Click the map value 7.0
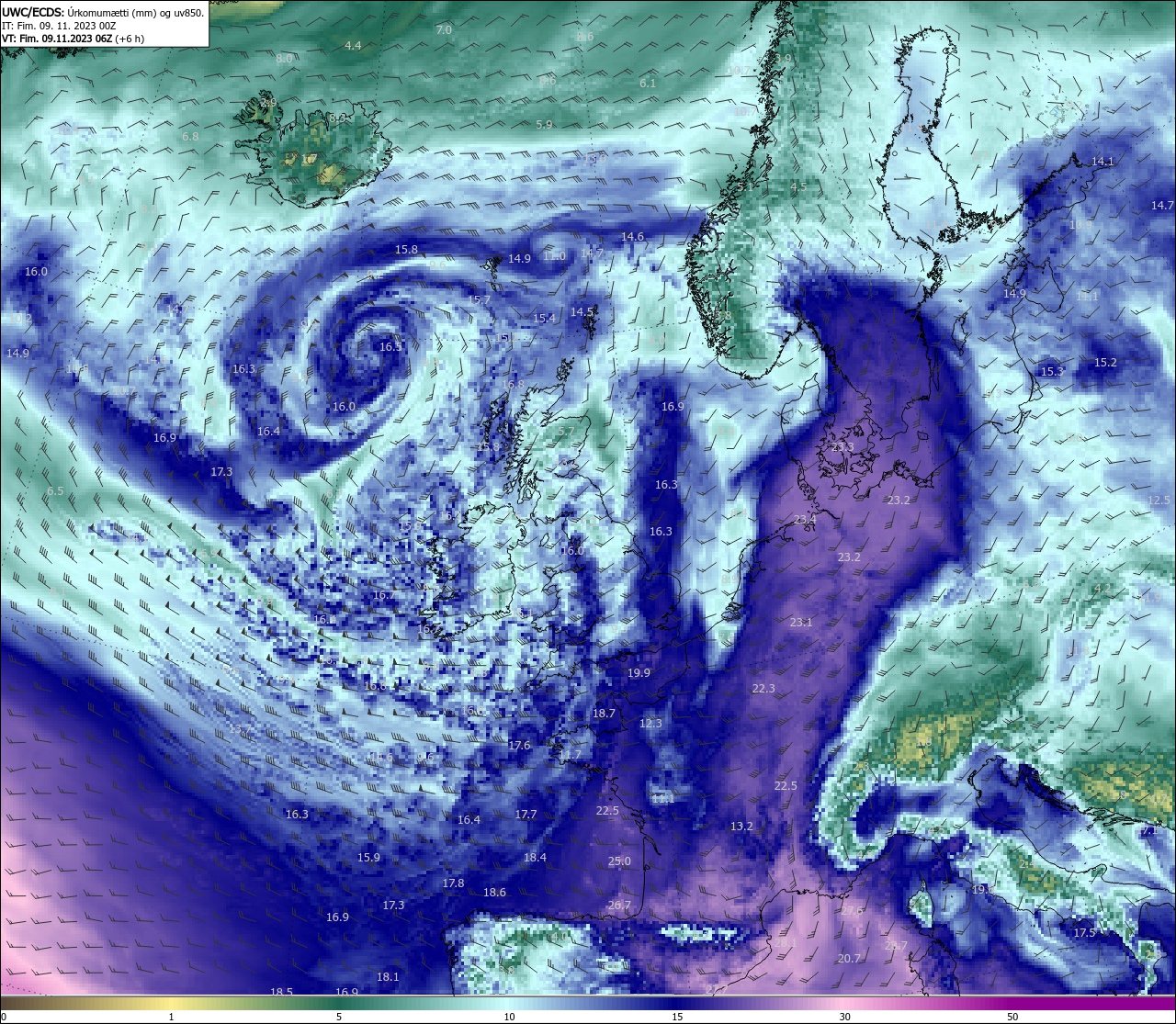The height and width of the screenshot is (1024, 1176). (444, 29)
